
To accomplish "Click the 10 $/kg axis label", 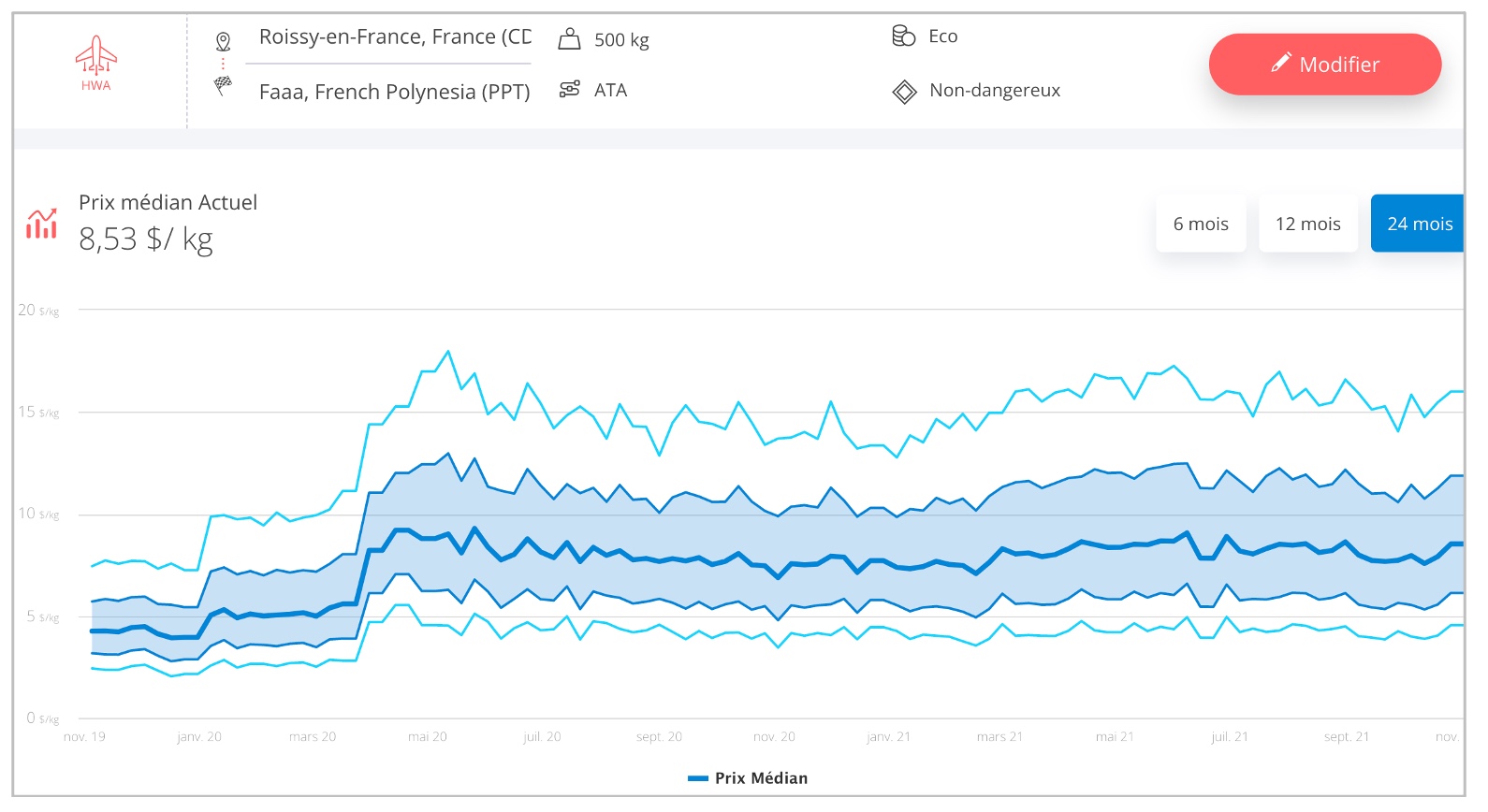I will coord(38,515).
